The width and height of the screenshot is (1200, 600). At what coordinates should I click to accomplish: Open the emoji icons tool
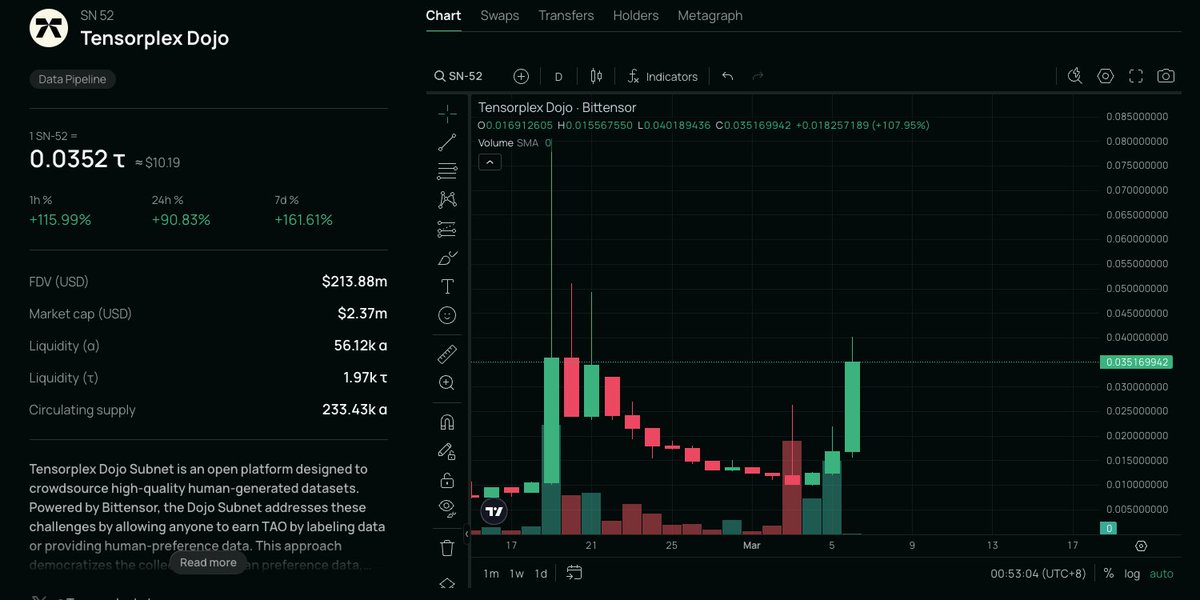click(x=447, y=315)
